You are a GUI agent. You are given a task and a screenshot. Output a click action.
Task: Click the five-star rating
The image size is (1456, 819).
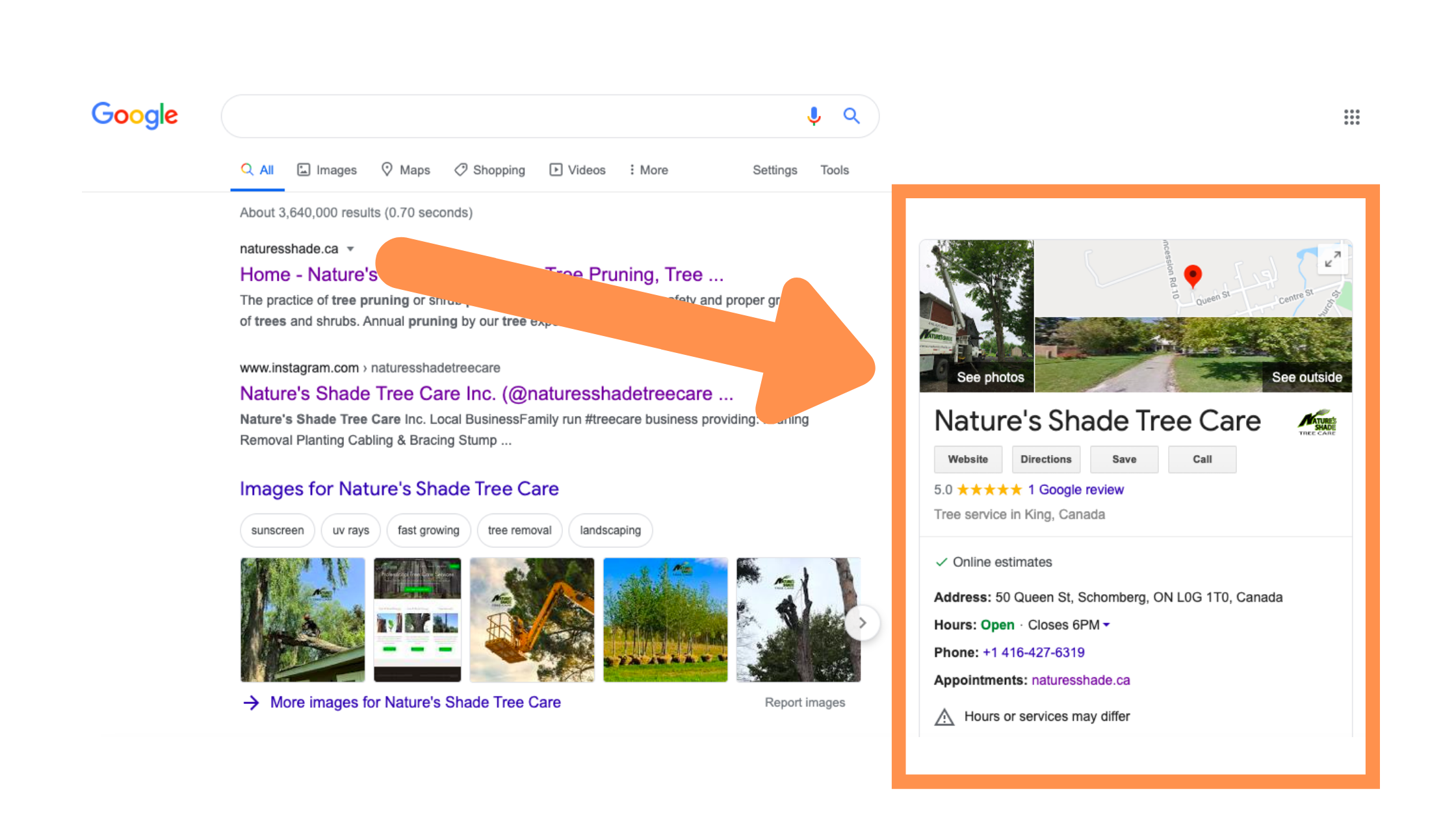(989, 489)
